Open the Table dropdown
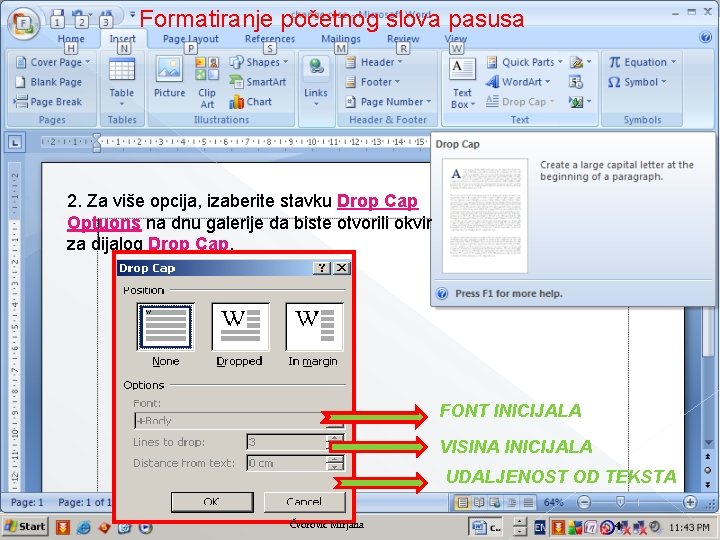This screenshot has width=720, height=540. [122, 83]
